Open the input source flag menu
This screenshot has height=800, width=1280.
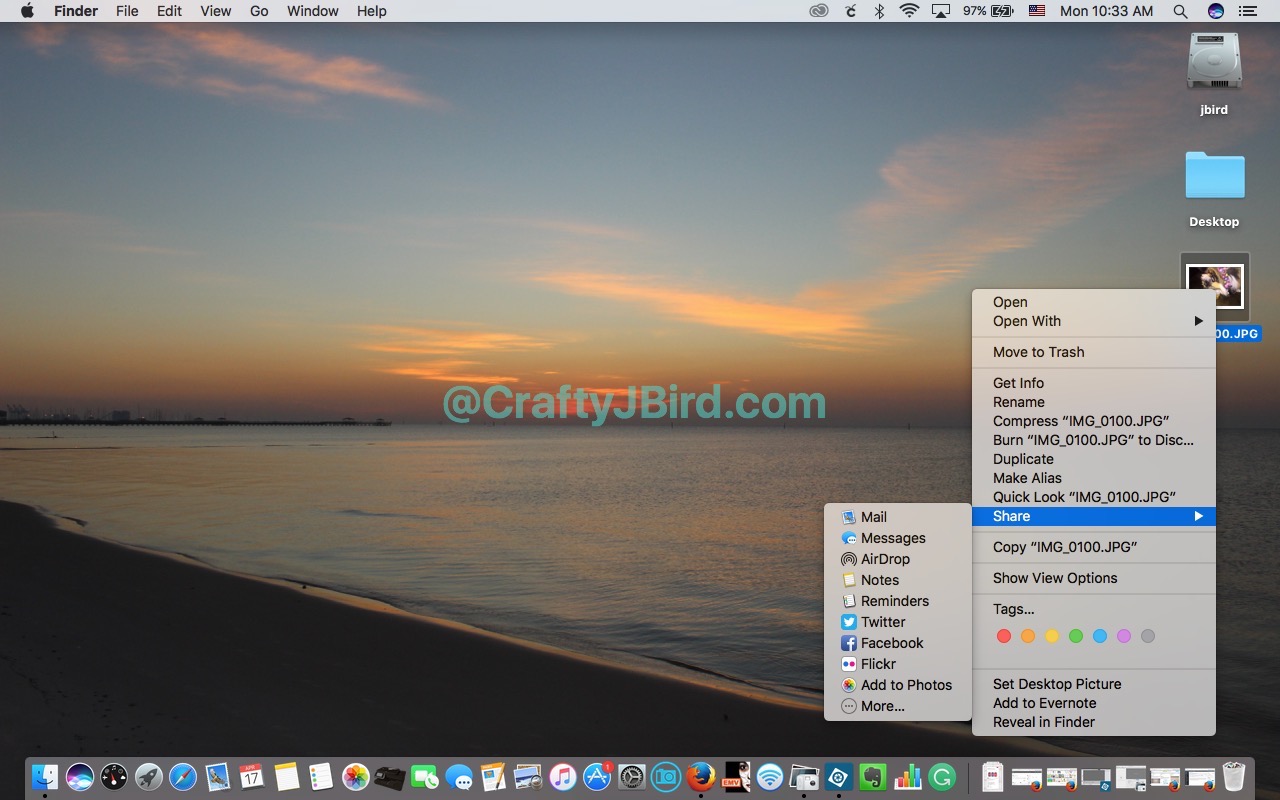click(x=1037, y=11)
